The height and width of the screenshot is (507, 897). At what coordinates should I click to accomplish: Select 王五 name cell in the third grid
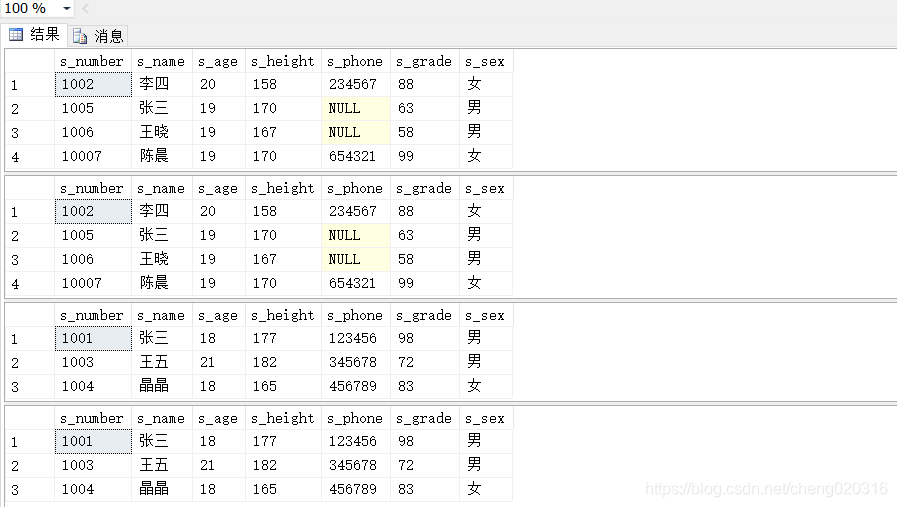click(162, 363)
